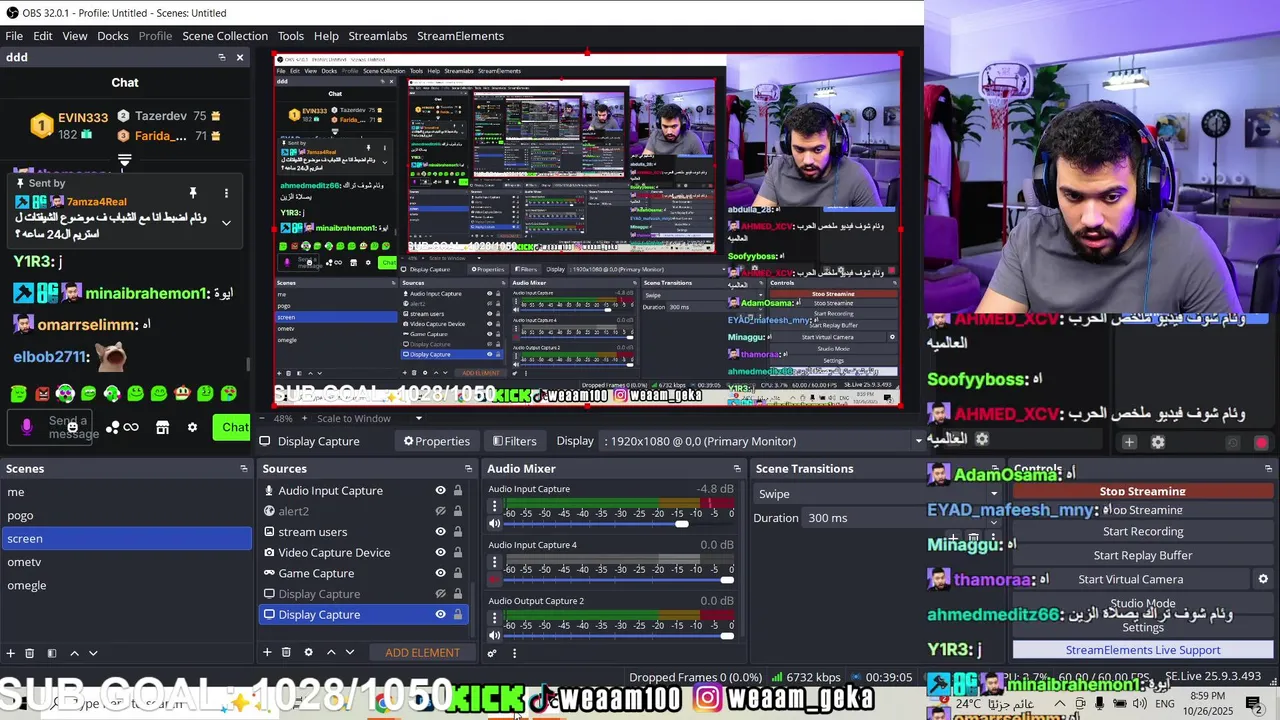Image resolution: width=1280 pixels, height=720 pixels.
Task: Toggle lock on Game Capture source
Action: coord(458,573)
